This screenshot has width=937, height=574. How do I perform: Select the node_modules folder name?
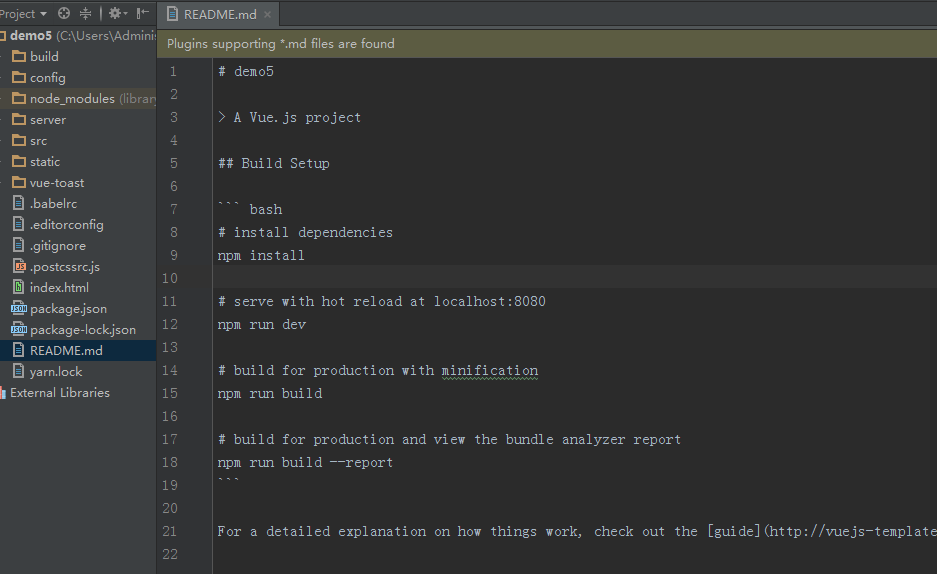tap(72, 99)
